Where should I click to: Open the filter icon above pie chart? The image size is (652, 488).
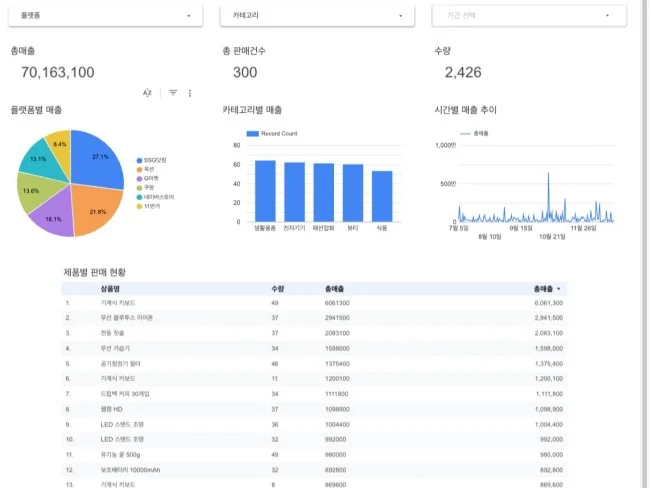point(173,92)
